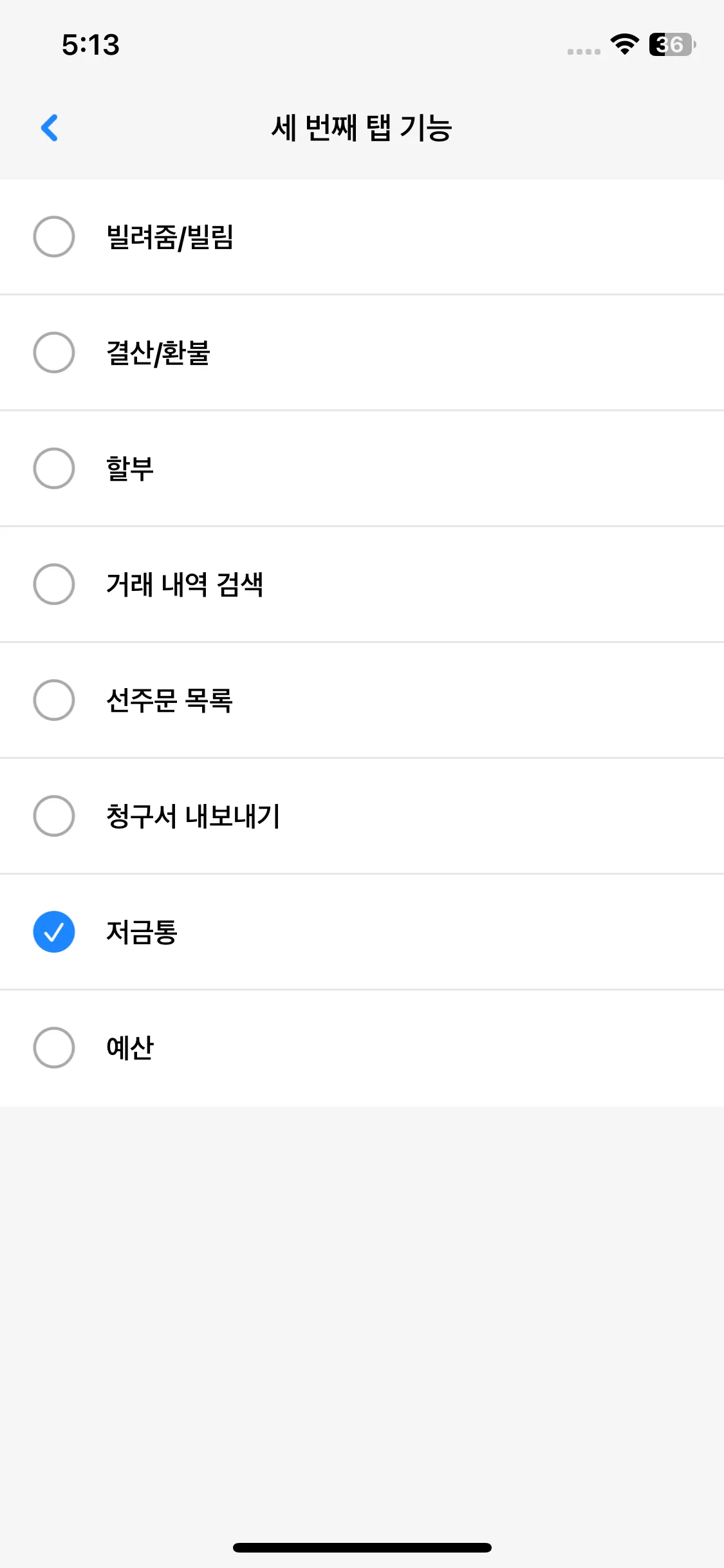Viewport: 724px width, 1568px height.
Task: Select the 빌려줌/빌림 radio button
Action: coord(54,236)
